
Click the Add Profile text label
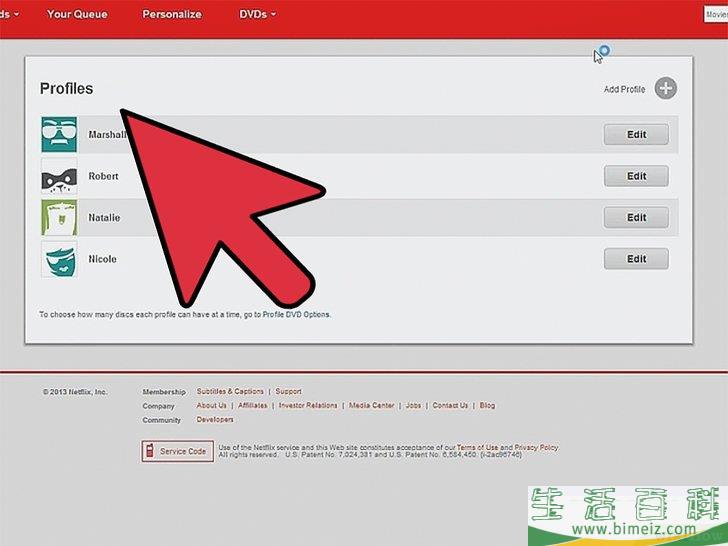pos(624,89)
